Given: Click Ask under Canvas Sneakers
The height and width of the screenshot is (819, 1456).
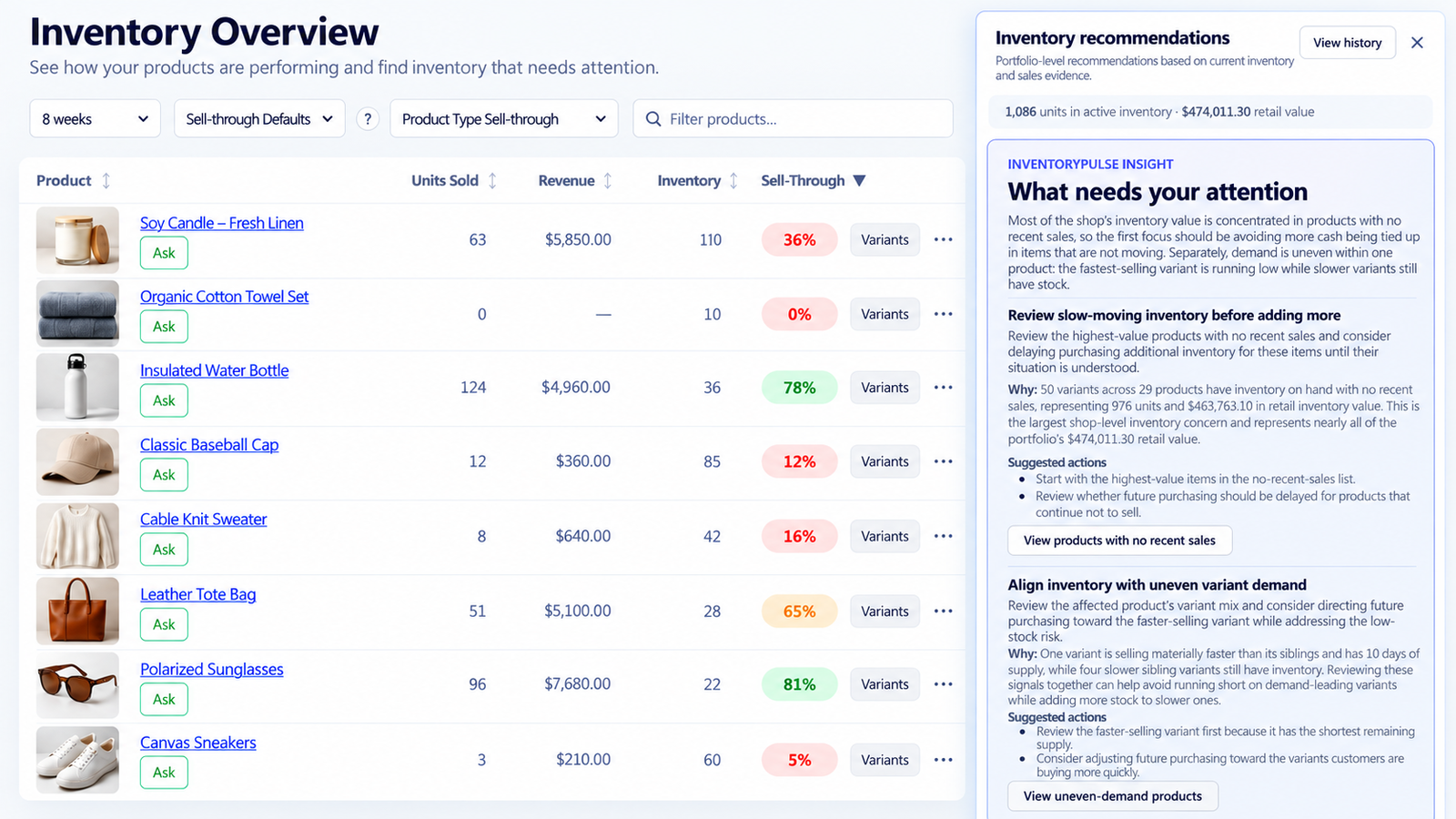Looking at the screenshot, I should (x=164, y=773).
